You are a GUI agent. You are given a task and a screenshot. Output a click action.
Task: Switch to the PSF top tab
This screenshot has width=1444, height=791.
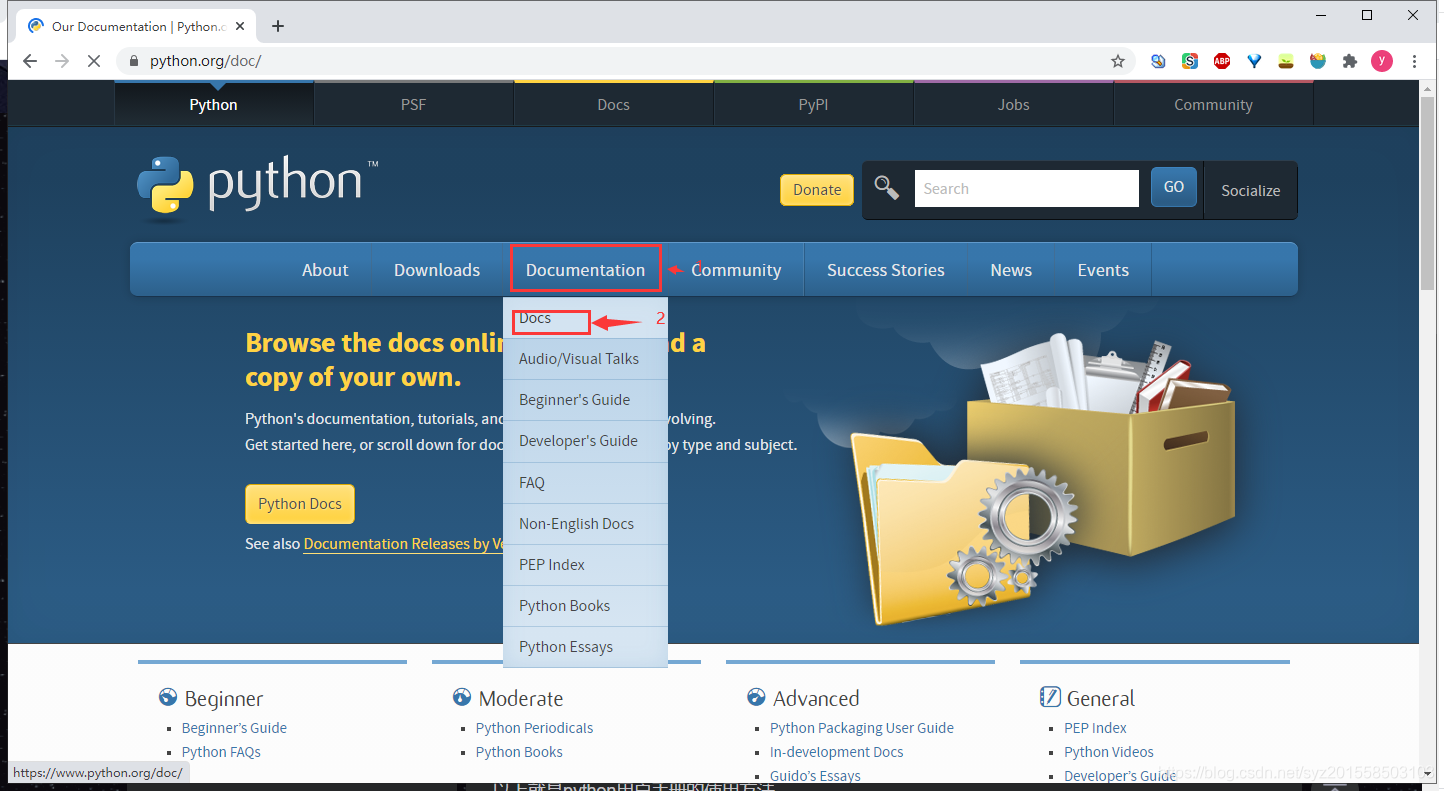pyautogui.click(x=414, y=104)
